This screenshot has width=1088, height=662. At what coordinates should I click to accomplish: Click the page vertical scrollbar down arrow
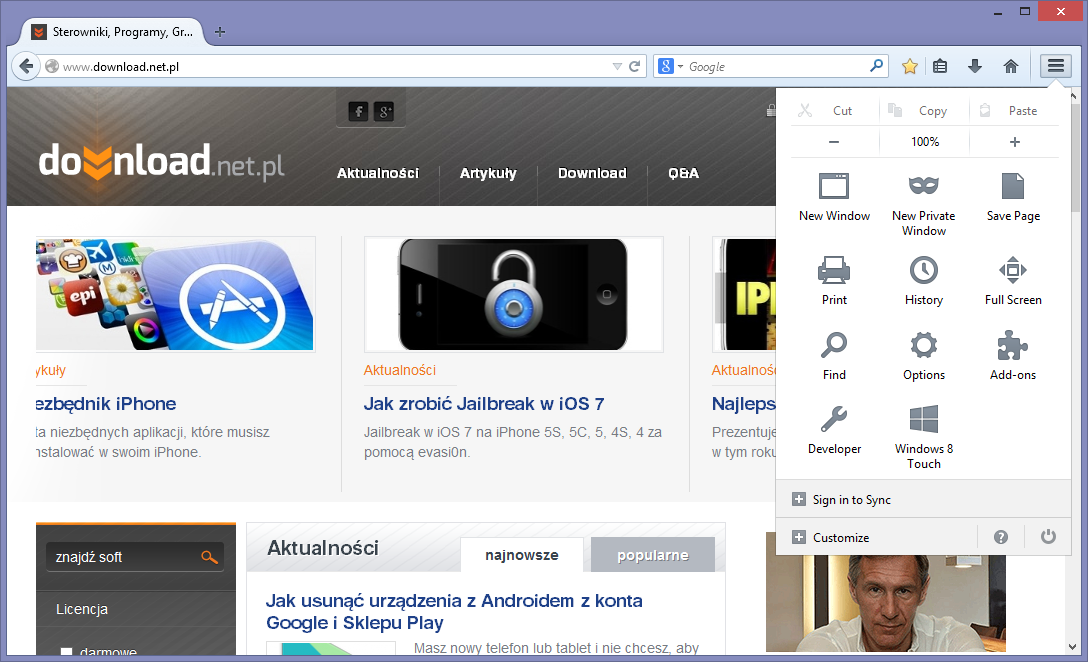click(1072, 647)
